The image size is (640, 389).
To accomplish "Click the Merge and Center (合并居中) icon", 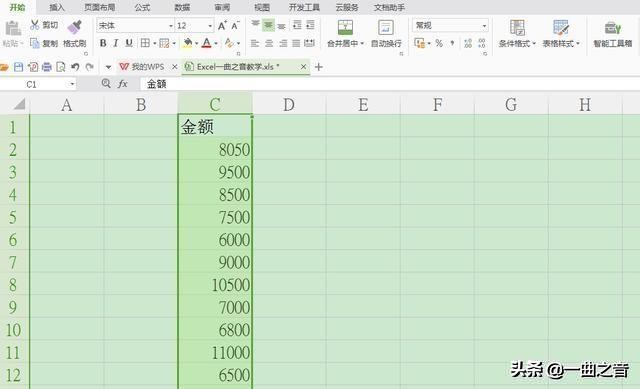I will click(345, 27).
